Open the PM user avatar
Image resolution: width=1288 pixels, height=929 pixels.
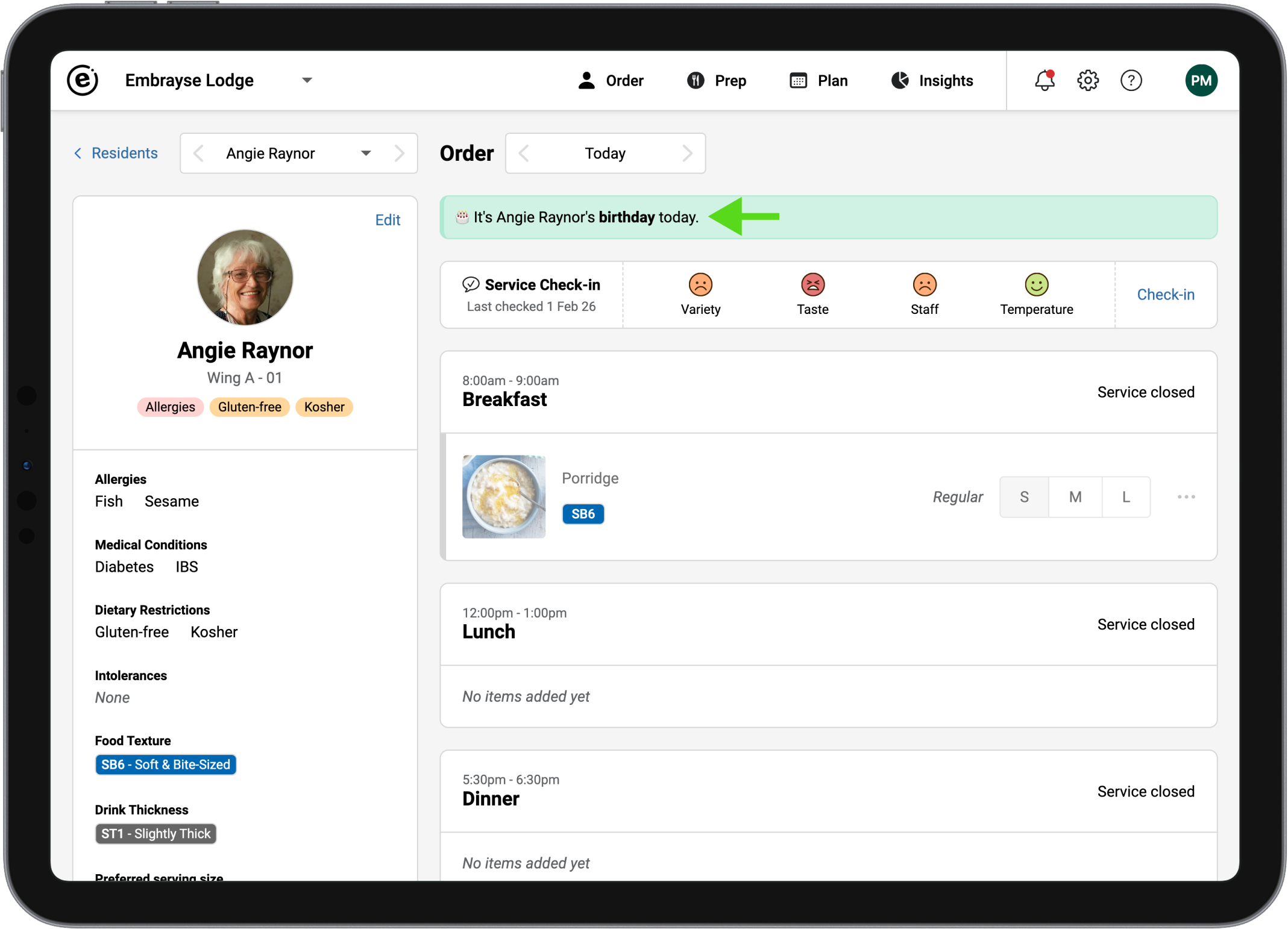(x=1201, y=80)
